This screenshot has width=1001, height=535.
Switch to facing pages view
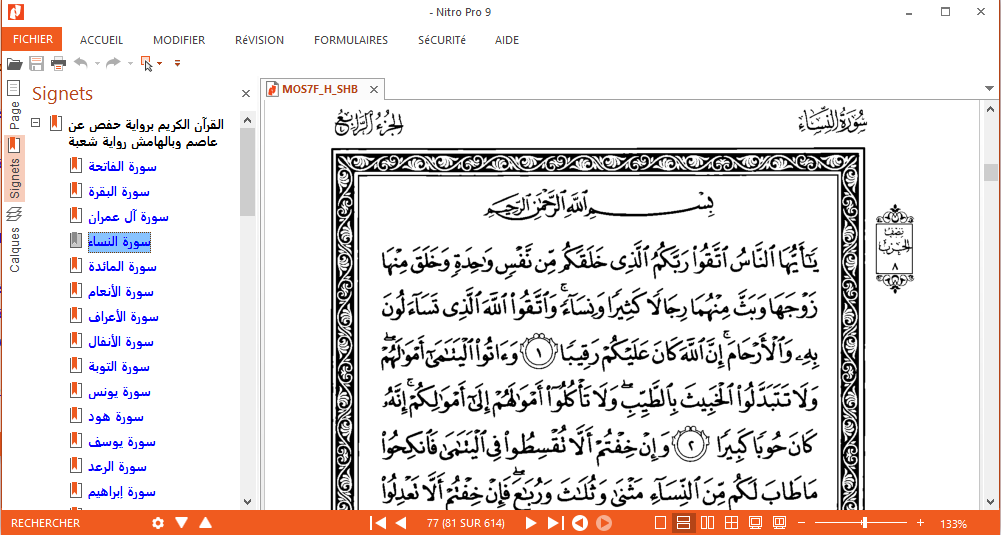(707, 524)
